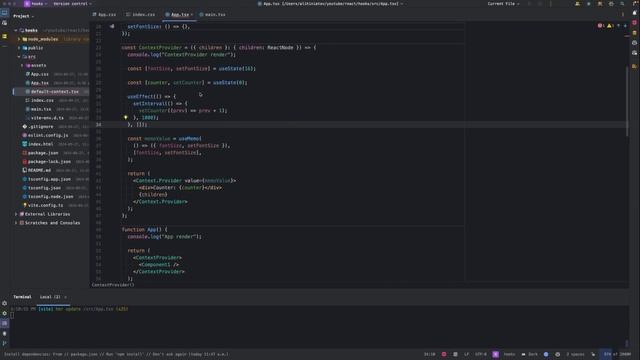
Task: Click the 2 spaces indent status
Action: 575,354
